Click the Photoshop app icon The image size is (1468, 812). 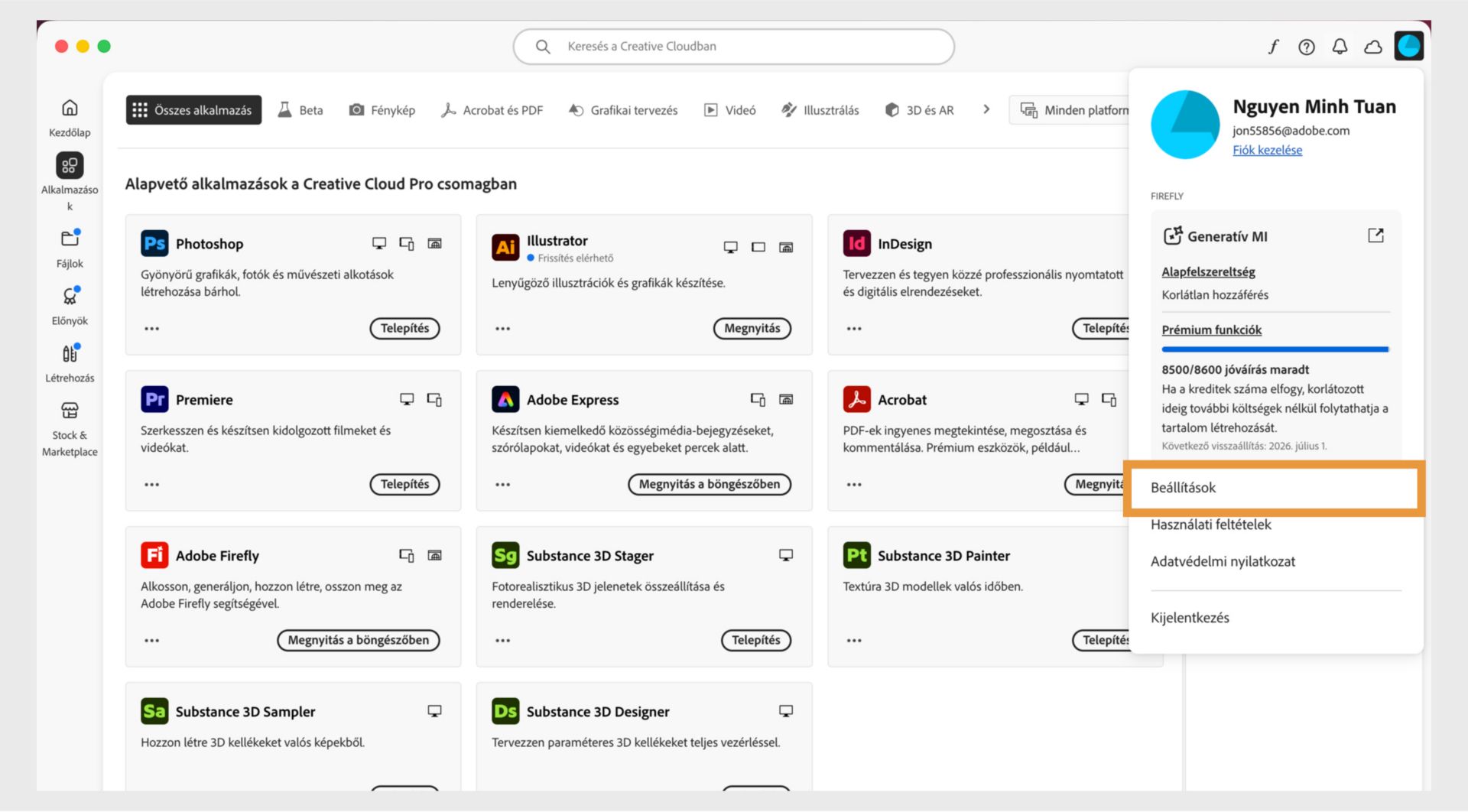[x=154, y=244]
